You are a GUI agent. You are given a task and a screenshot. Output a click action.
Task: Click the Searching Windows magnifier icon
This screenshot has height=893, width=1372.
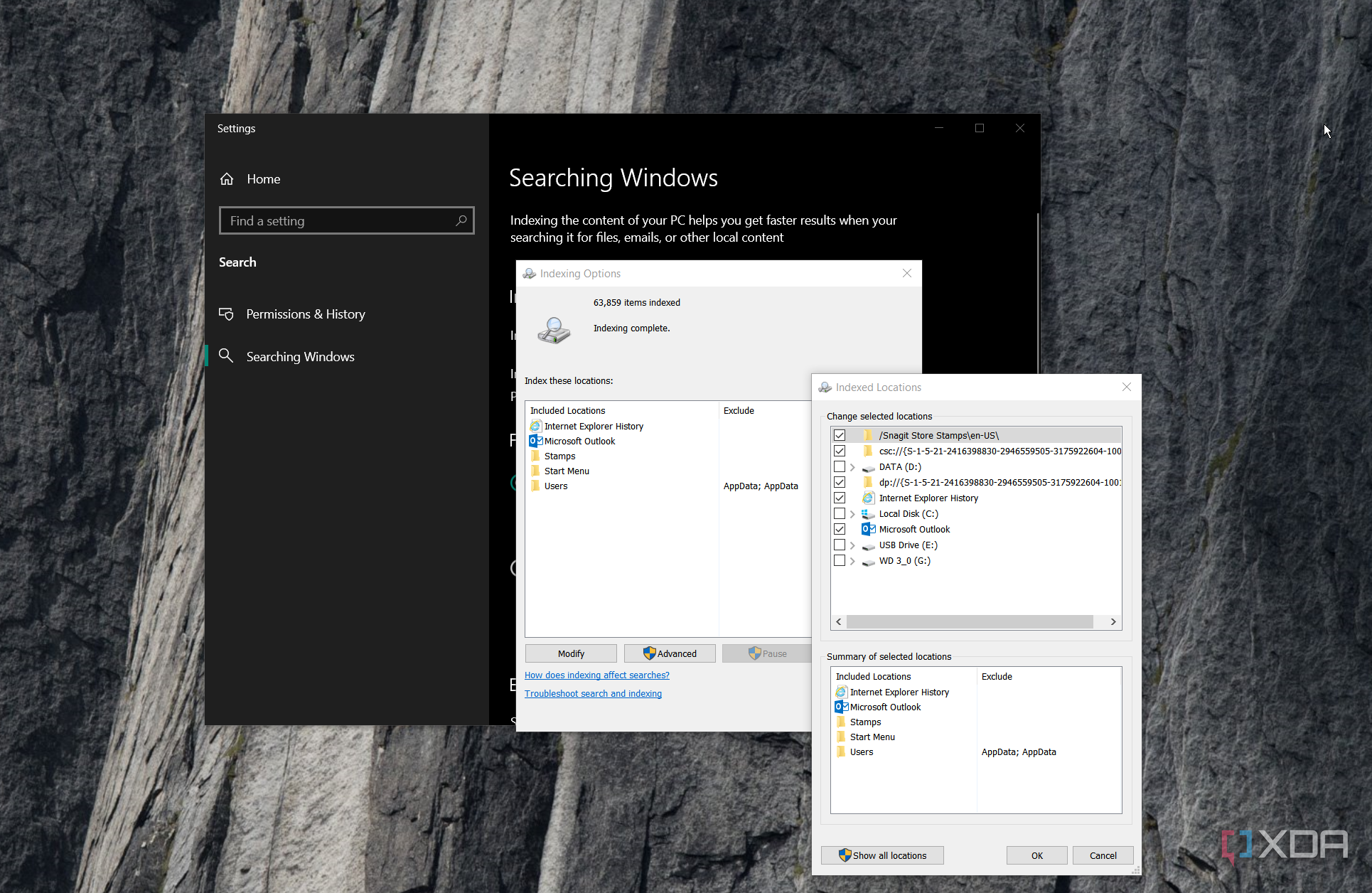tap(226, 355)
